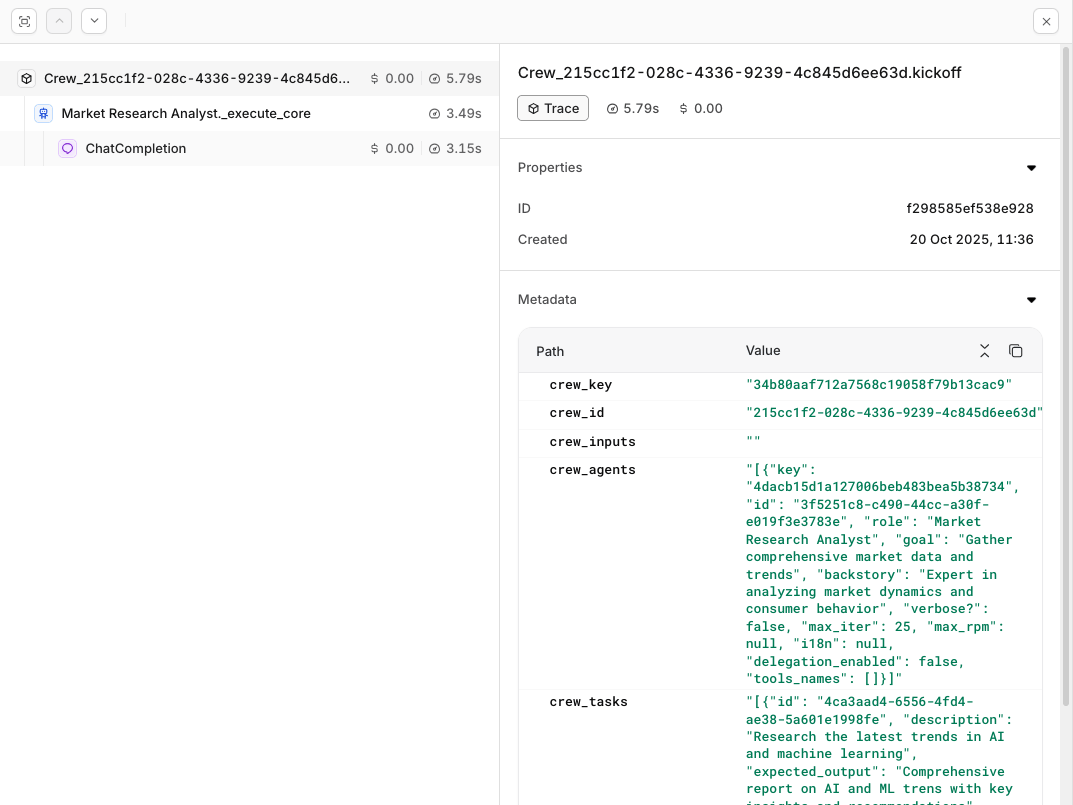Click the cube icon of Crew trace row

pyautogui.click(x=26, y=79)
